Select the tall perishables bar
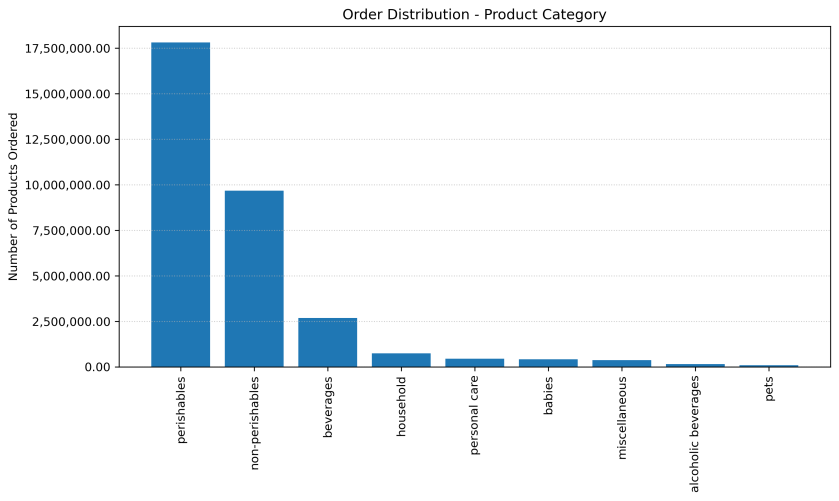 tap(181, 205)
